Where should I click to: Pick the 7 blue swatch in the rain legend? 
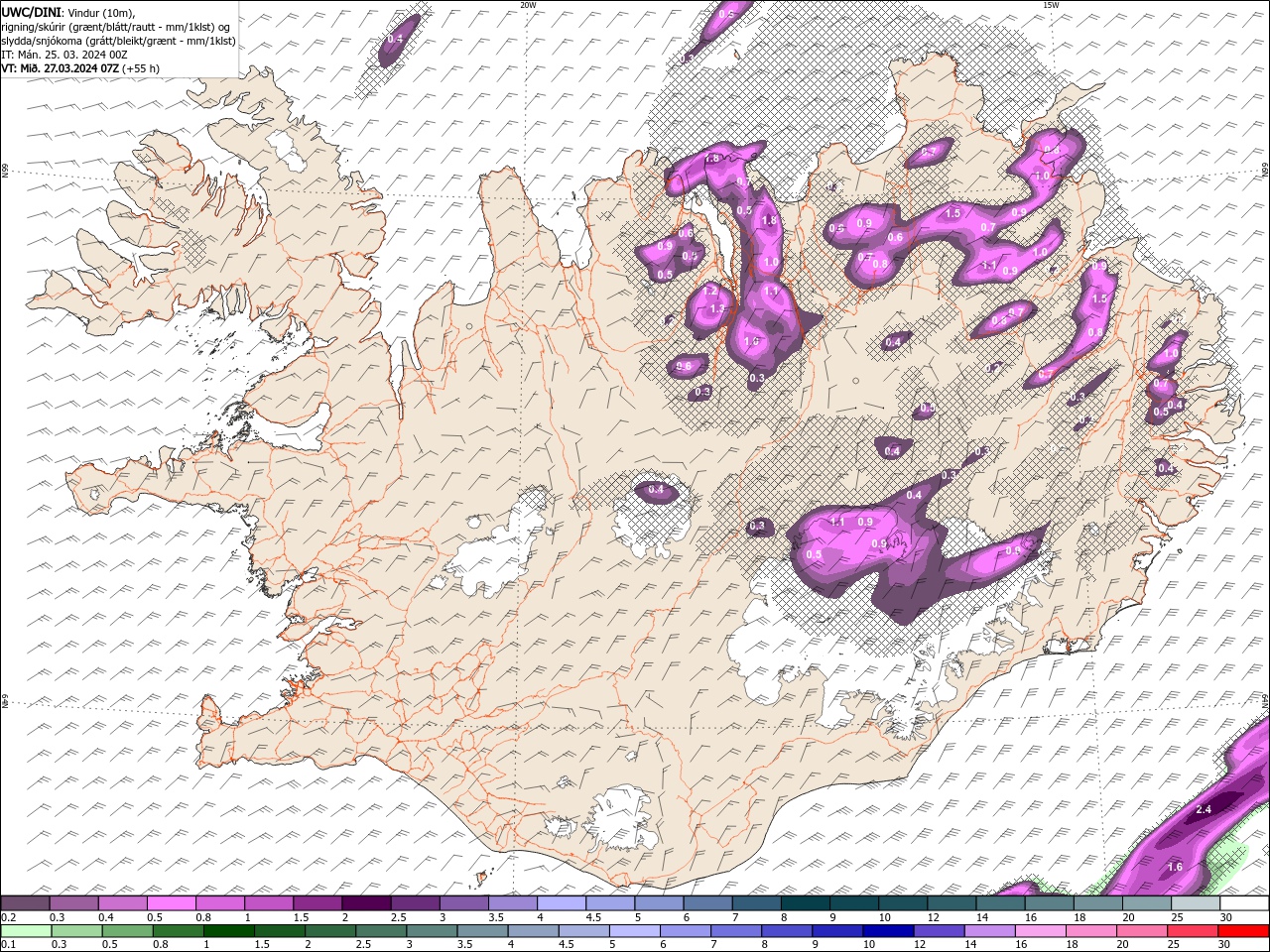click(x=736, y=931)
